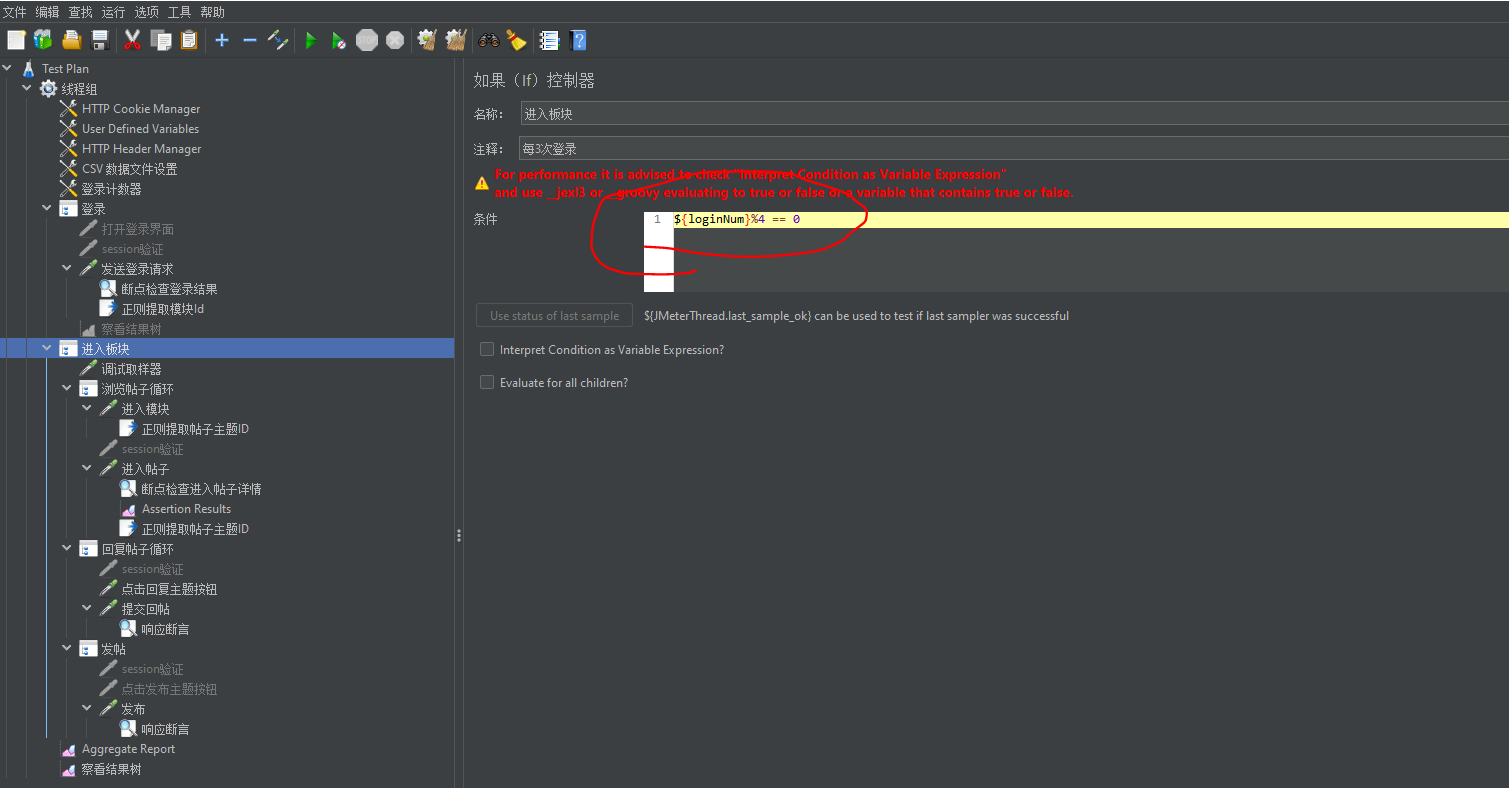
Task: Select User Defined Variables element
Action: point(140,129)
